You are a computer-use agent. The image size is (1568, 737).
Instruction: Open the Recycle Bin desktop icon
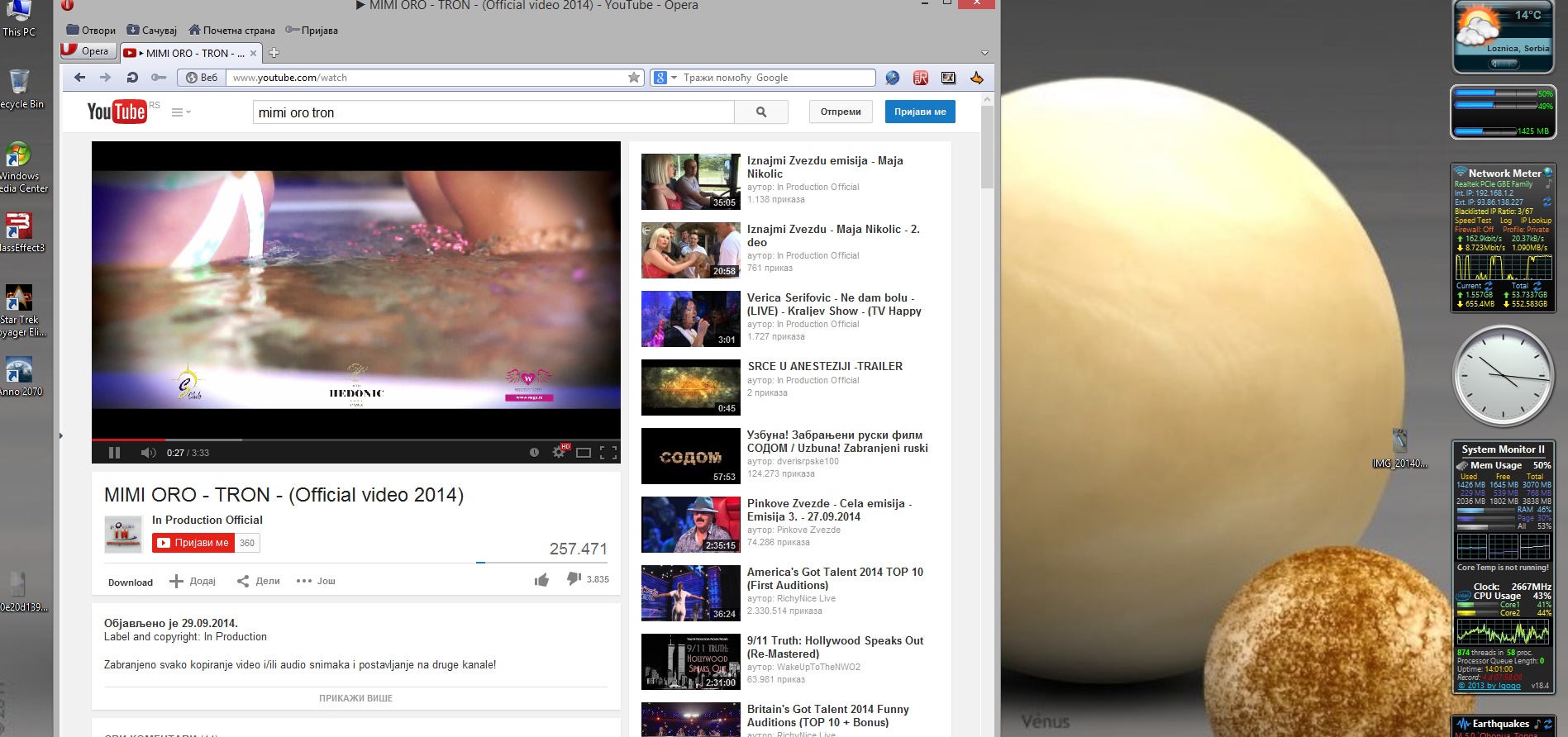pyautogui.click(x=19, y=89)
